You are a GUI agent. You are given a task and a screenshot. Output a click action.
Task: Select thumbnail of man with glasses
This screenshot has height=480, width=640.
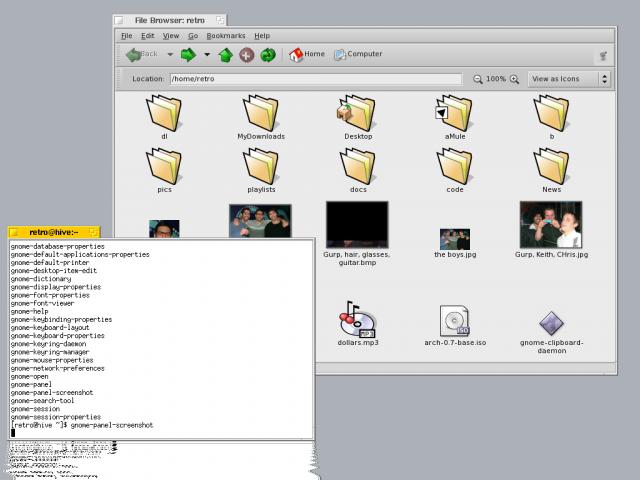coord(164,229)
